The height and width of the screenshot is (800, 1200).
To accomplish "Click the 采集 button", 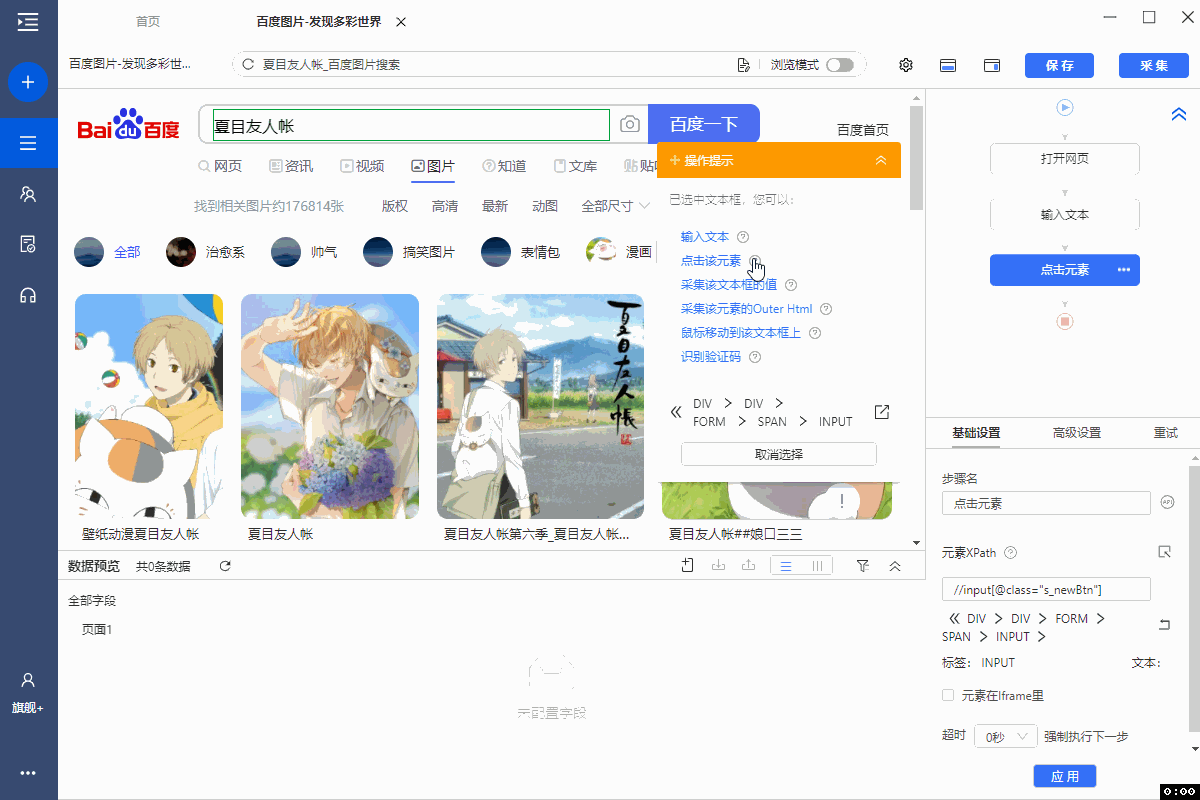I will click(x=1154, y=65).
